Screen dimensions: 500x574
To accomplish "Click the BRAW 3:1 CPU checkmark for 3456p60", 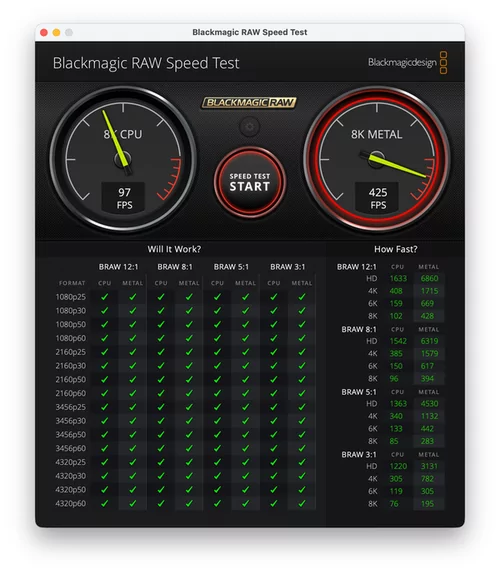I will point(274,448).
